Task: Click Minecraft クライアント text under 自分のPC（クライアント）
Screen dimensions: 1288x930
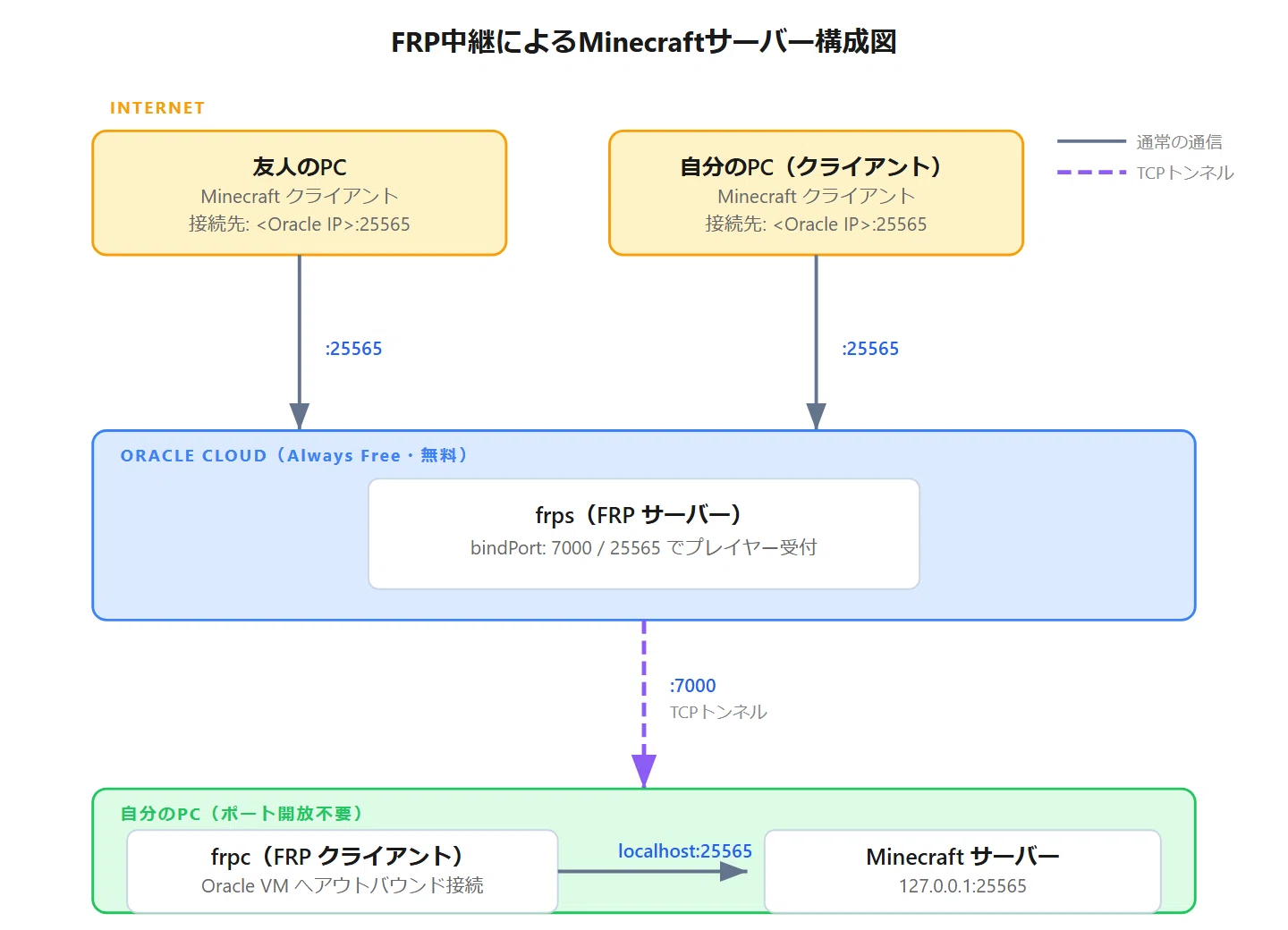Action: coord(816,196)
